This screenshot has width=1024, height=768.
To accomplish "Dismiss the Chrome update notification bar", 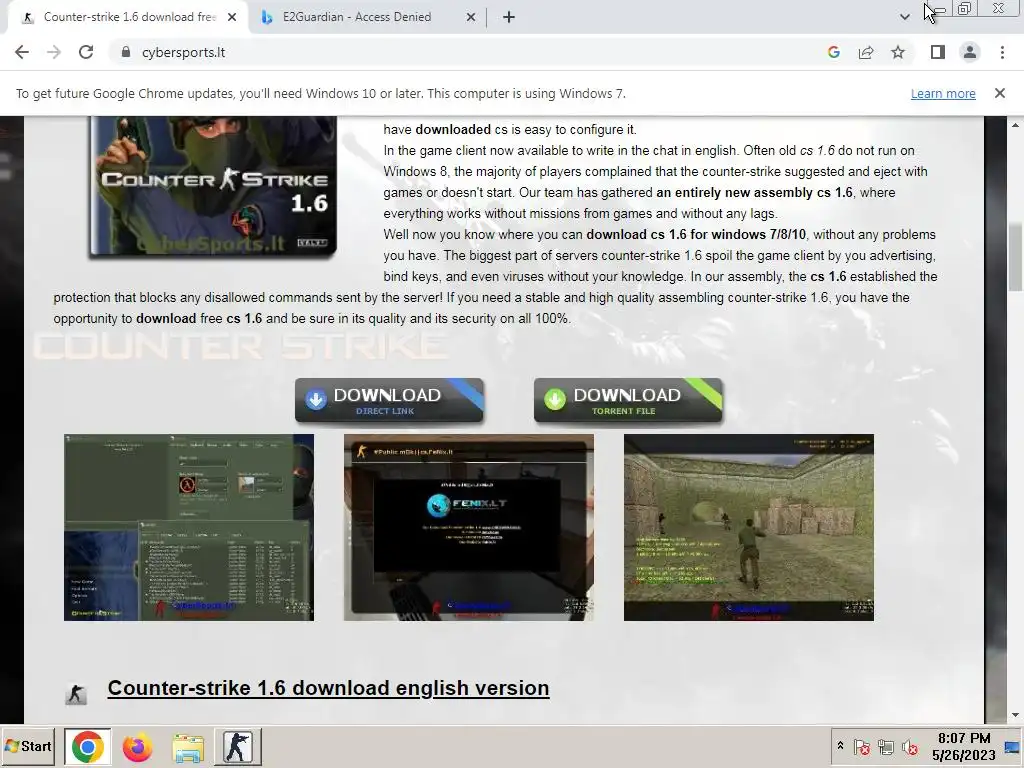I will (1000, 93).
